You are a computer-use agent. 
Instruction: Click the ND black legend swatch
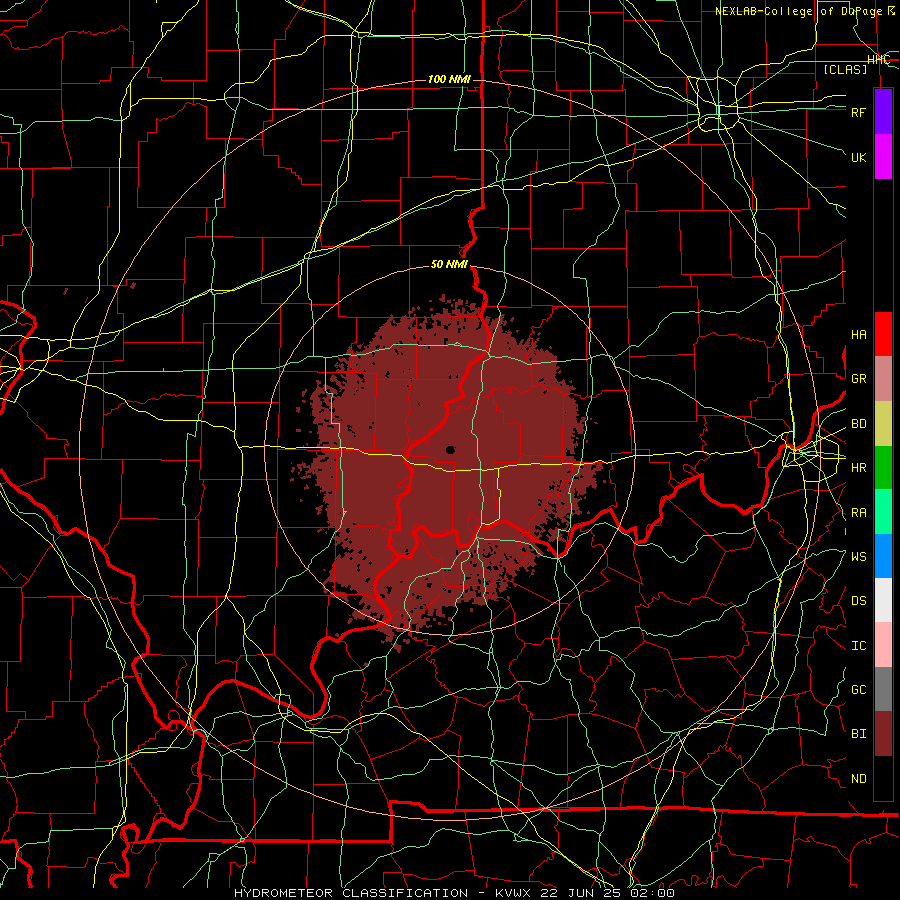click(x=883, y=778)
